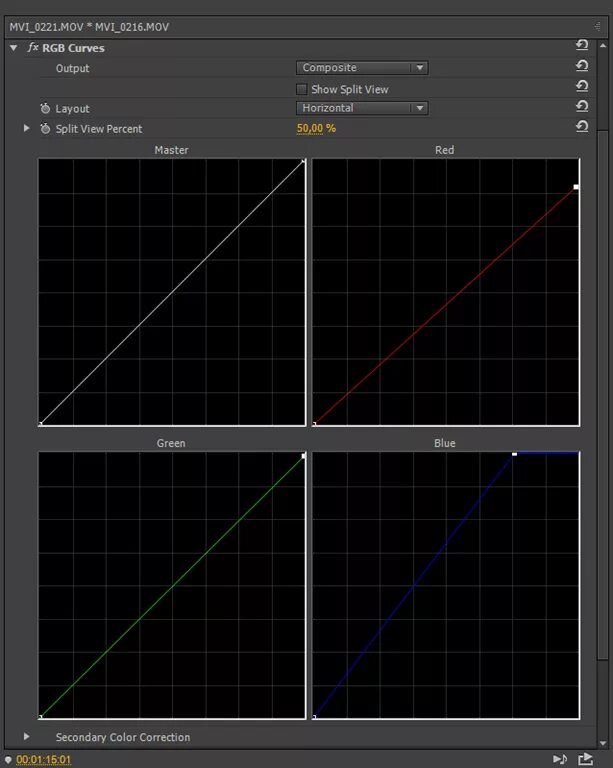
Task: Click the Split View Percent value 50,00 %
Action: tap(316, 128)
